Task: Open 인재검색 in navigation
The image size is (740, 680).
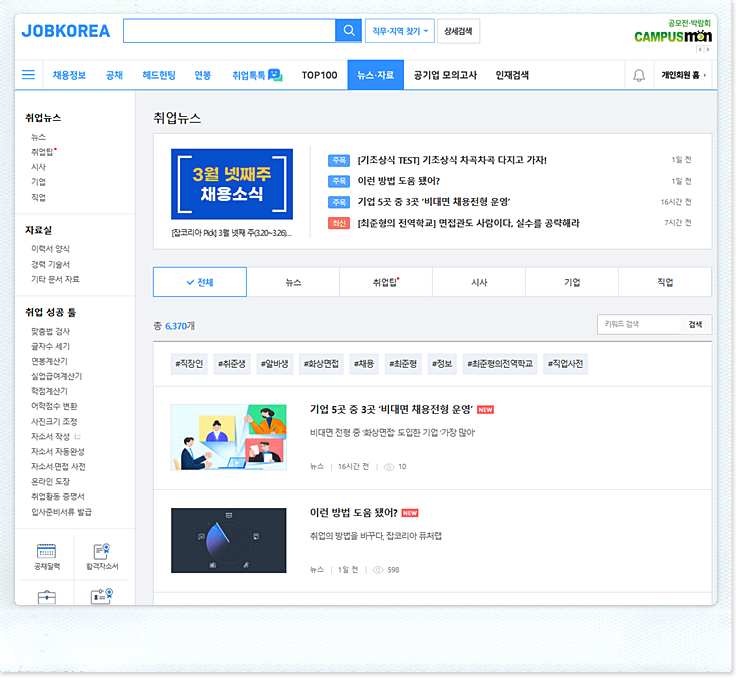Action: pyautogui.click(x=513, y=75)
